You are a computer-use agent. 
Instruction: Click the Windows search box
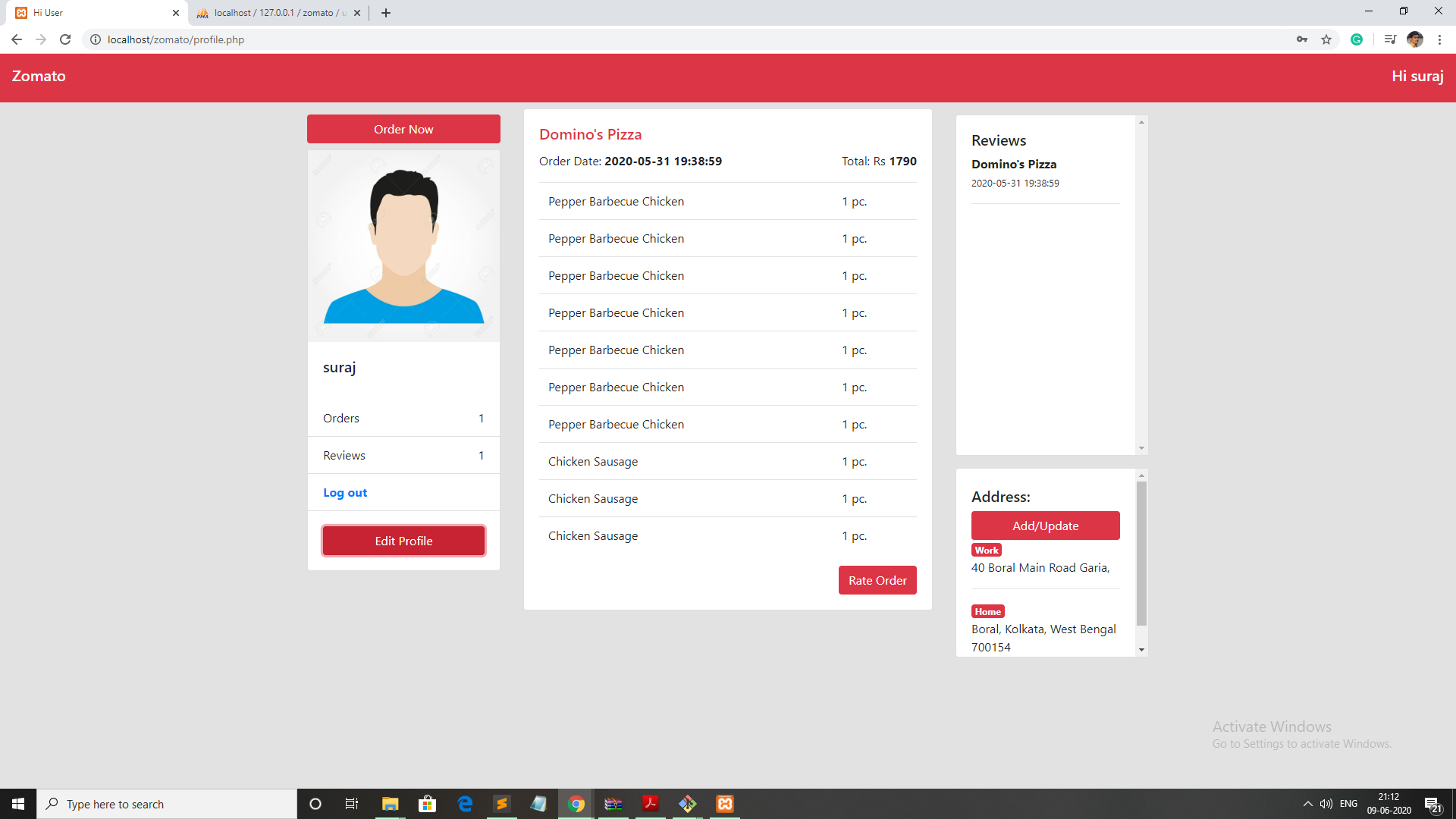(x=167, y=804)
